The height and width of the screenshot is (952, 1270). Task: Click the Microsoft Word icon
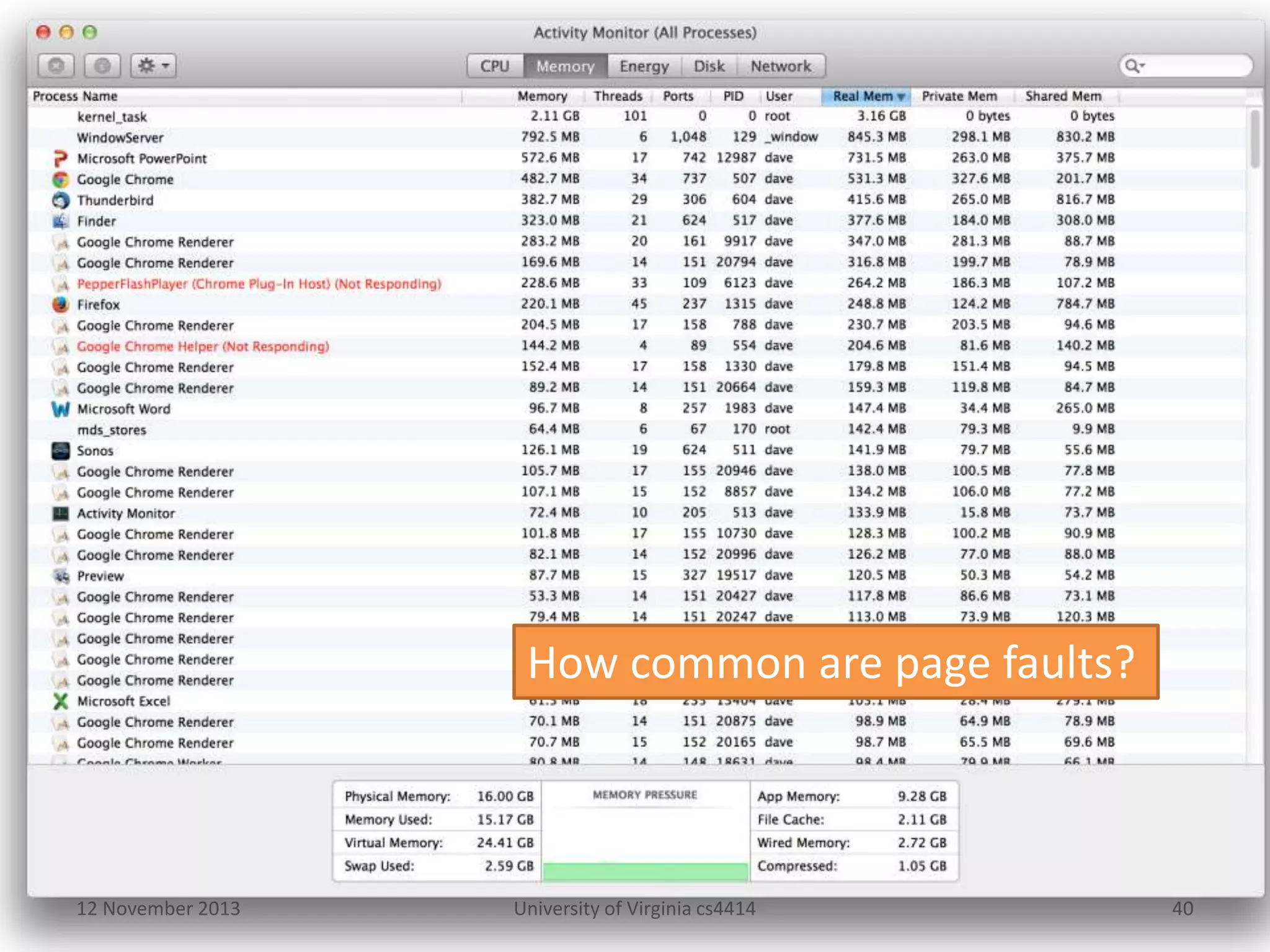(x=60, y=409)
